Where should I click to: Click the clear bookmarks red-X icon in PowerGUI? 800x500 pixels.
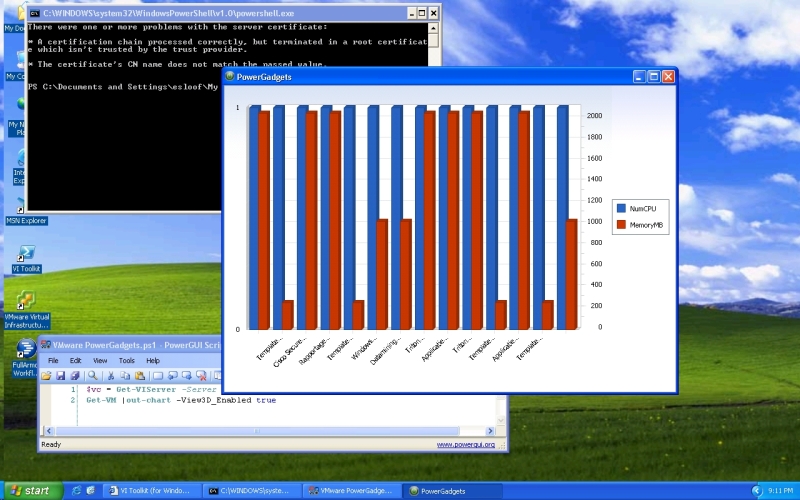pos(201,376)
